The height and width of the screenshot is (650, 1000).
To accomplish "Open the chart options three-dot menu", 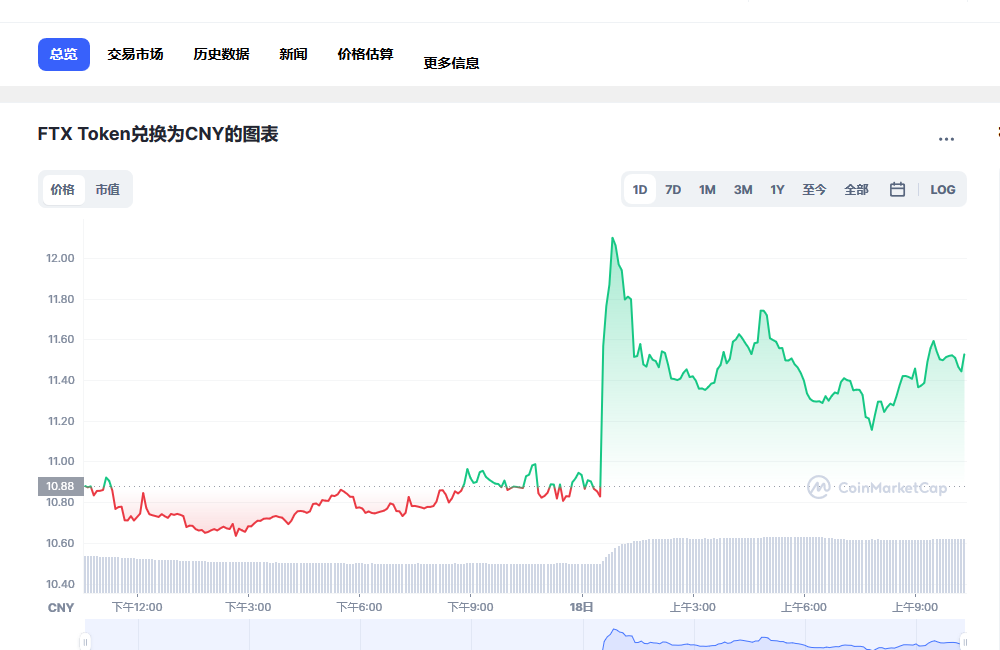I will coord(946,139).
